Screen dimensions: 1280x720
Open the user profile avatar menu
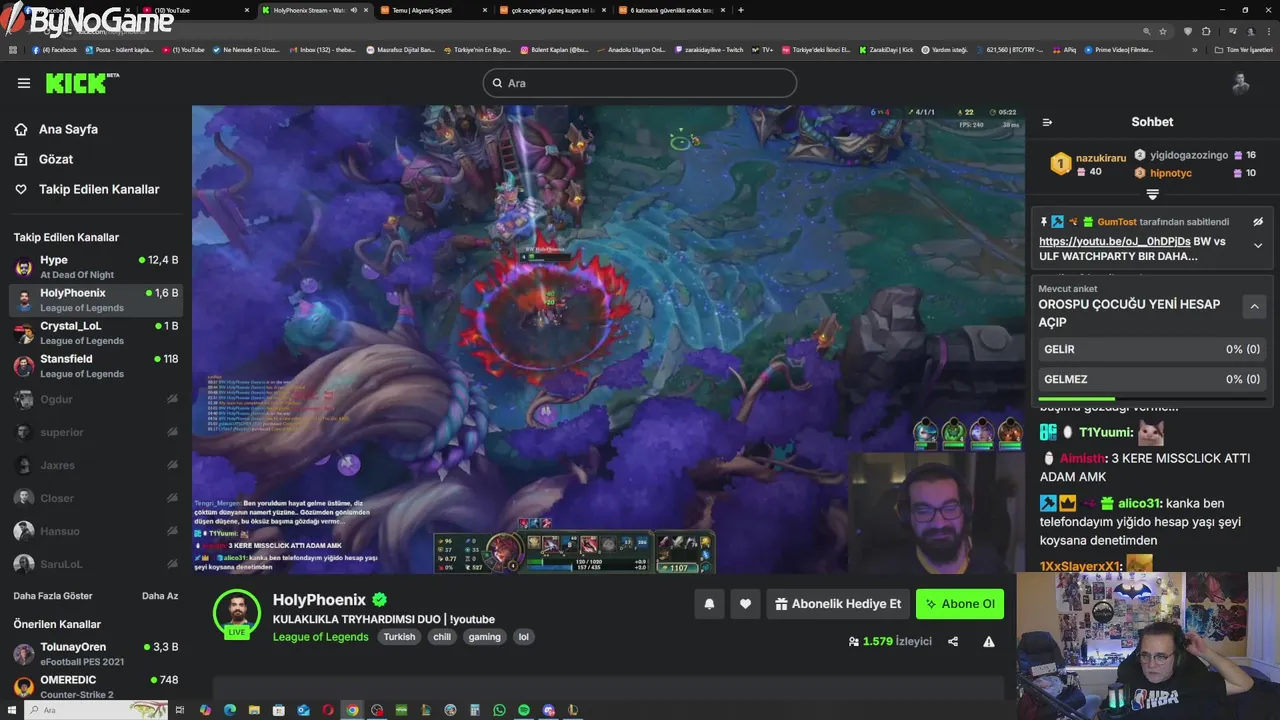click(1241, 83)
